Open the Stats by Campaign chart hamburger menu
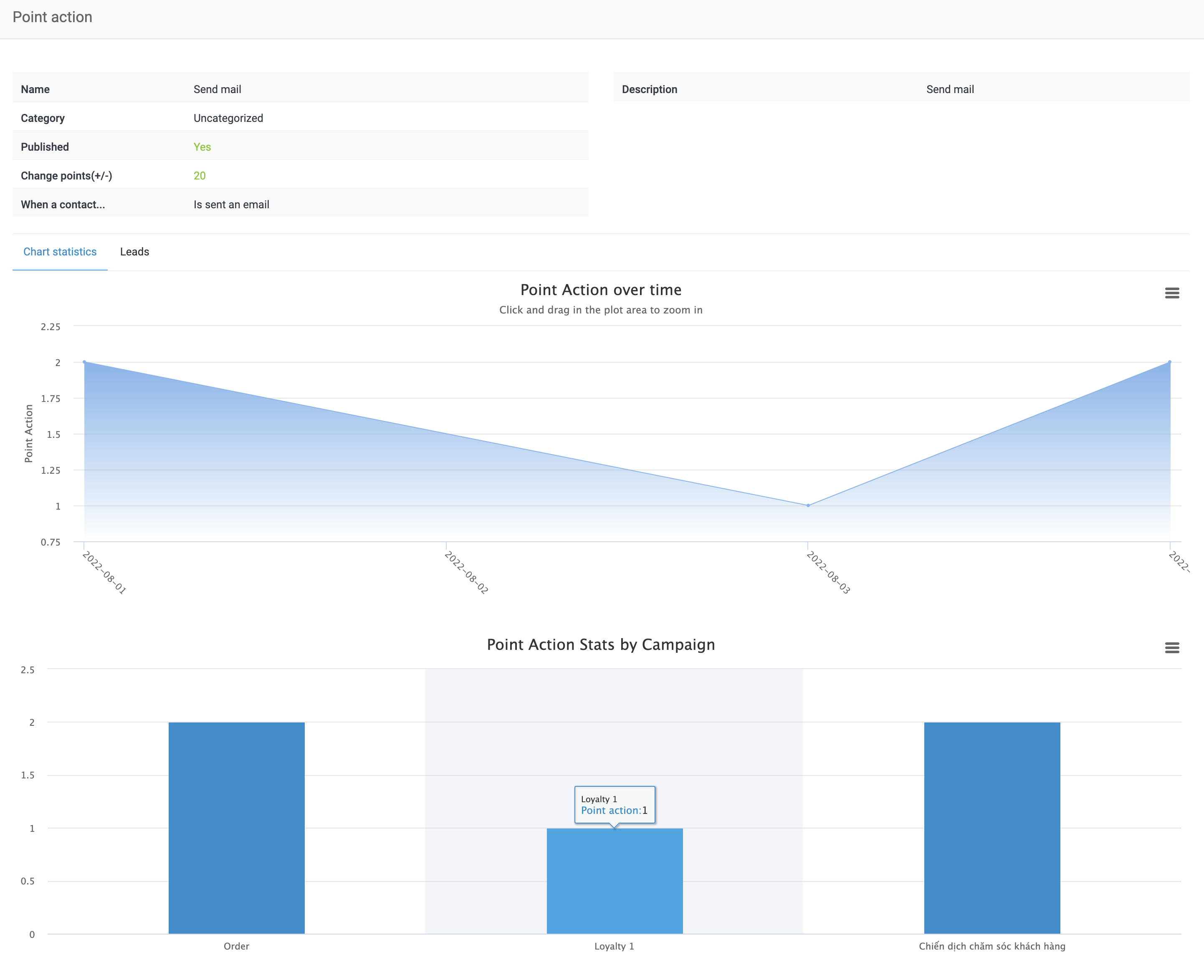 click(x=1172, y=647)
